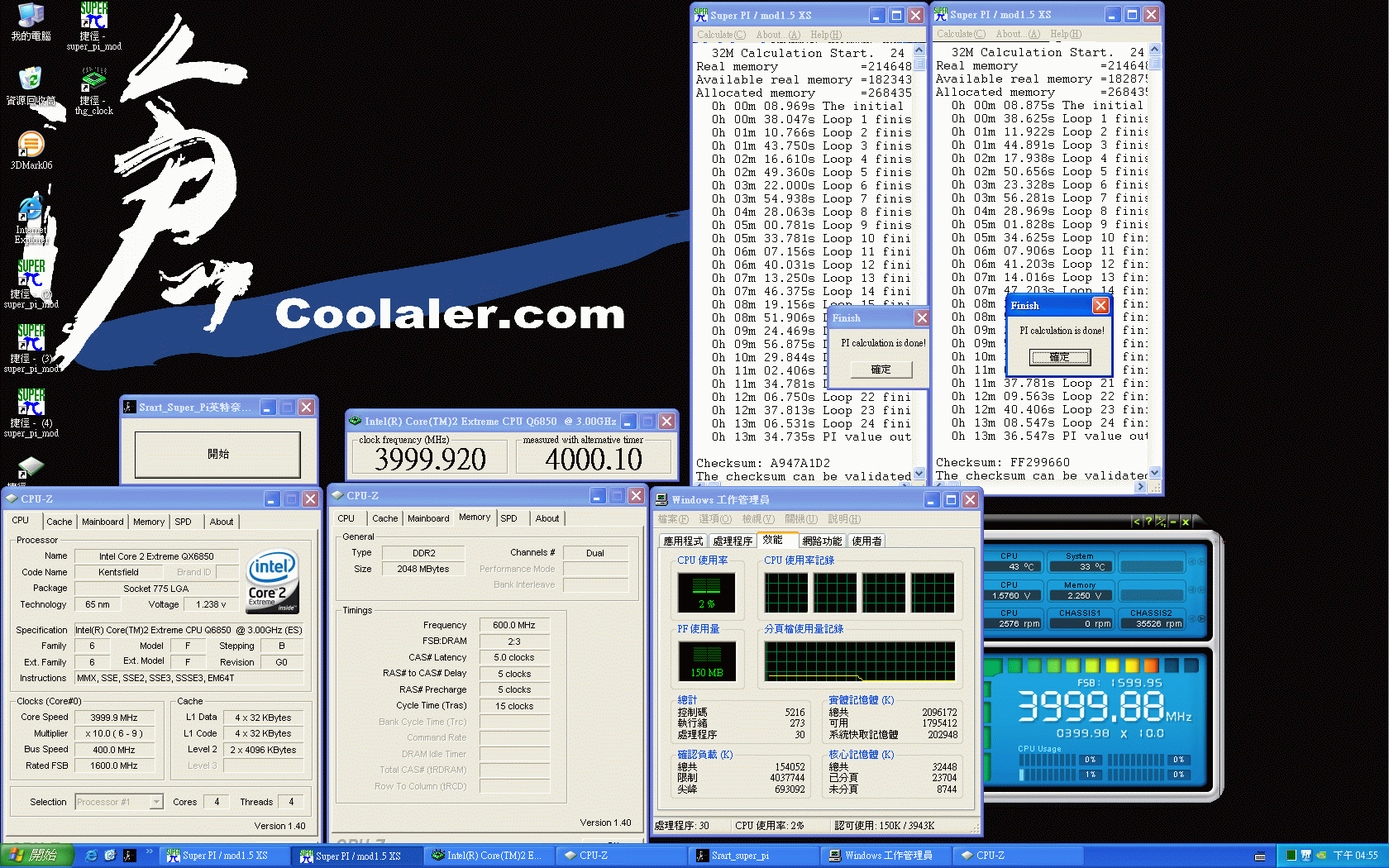Click the right Super PI vertical scrollbar up arrow
Viewport: 1389px width, 868px height.
pyautogui.click(x=1155, y=50)
